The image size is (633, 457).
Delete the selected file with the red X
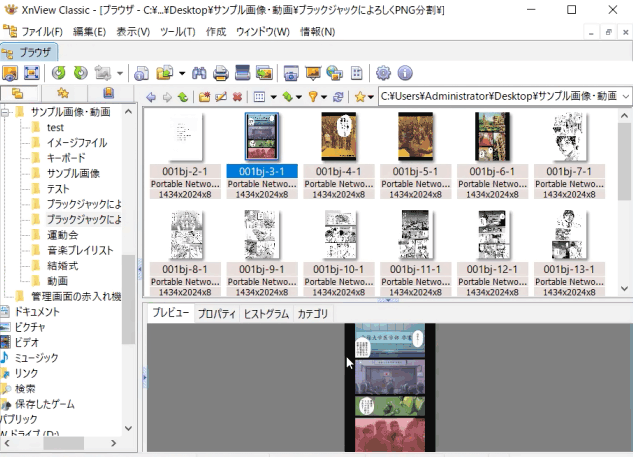(237, 97)
